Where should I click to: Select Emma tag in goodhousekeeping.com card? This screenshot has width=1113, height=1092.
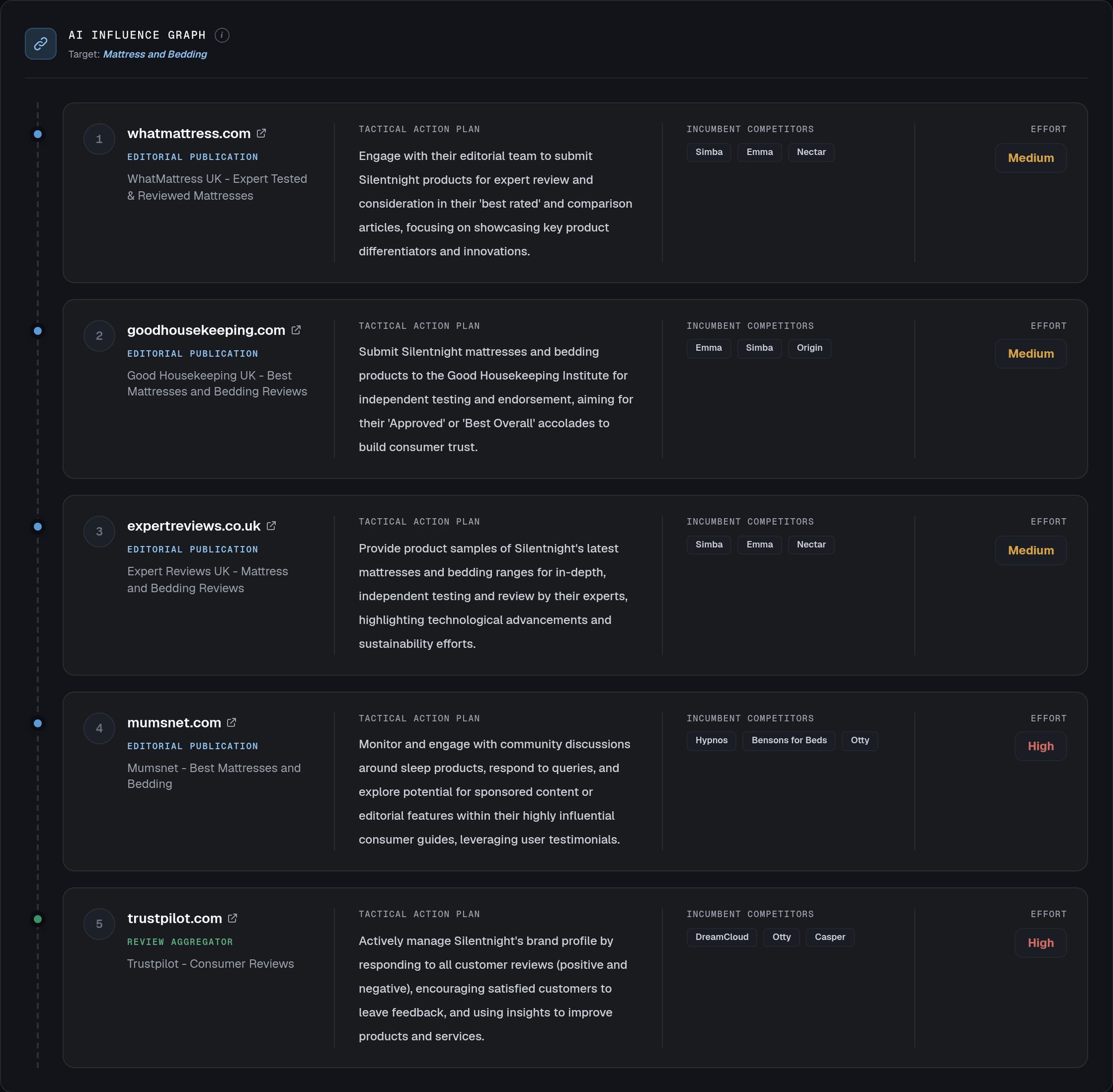click(x=709, y=348)
